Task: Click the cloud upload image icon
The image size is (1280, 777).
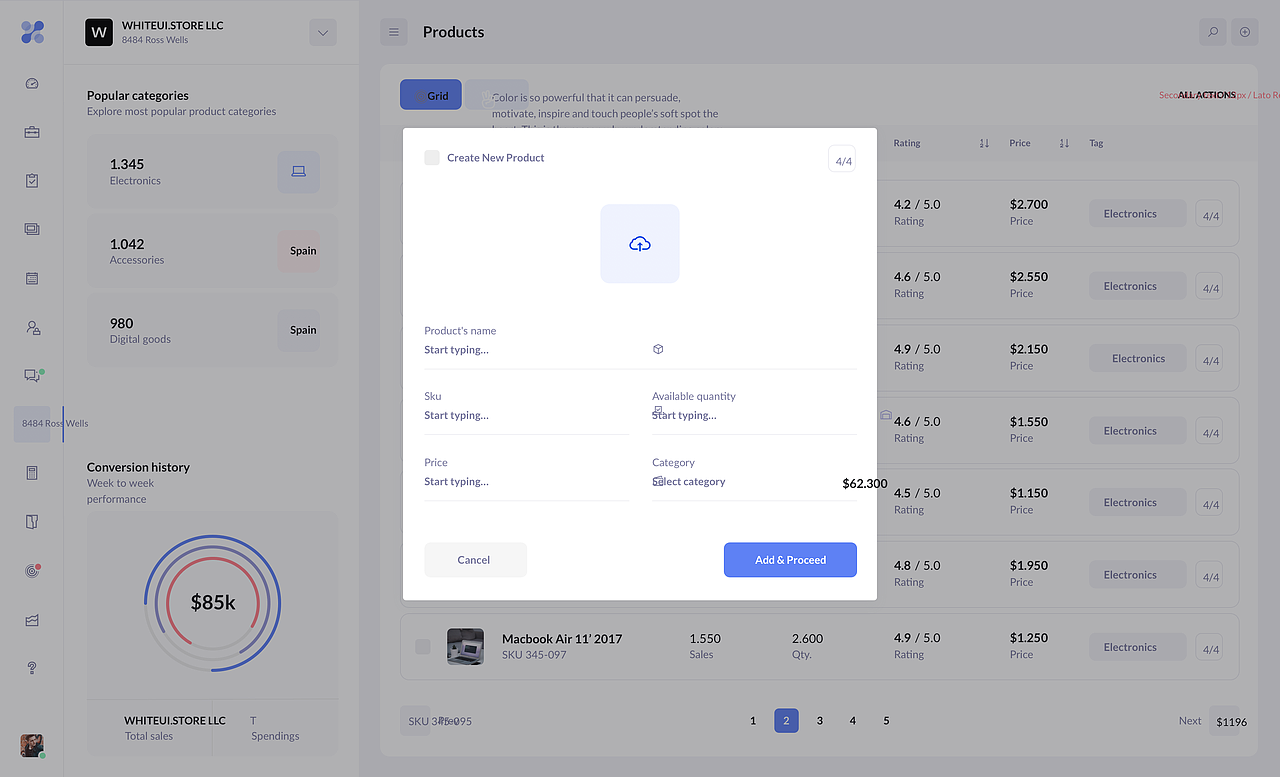Action: (x=640, y=244)
